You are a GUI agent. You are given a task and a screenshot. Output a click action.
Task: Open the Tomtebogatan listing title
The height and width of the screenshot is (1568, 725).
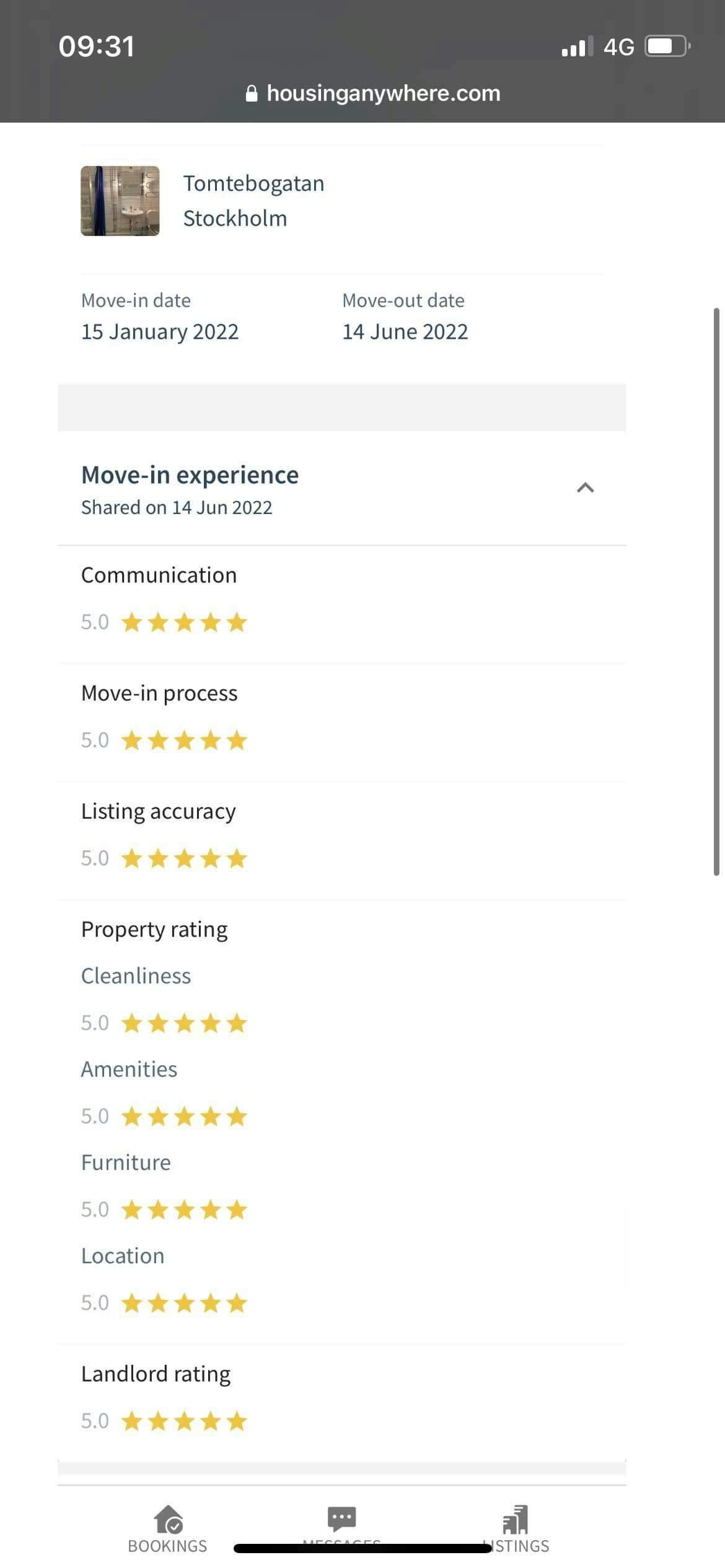point(253,184)
